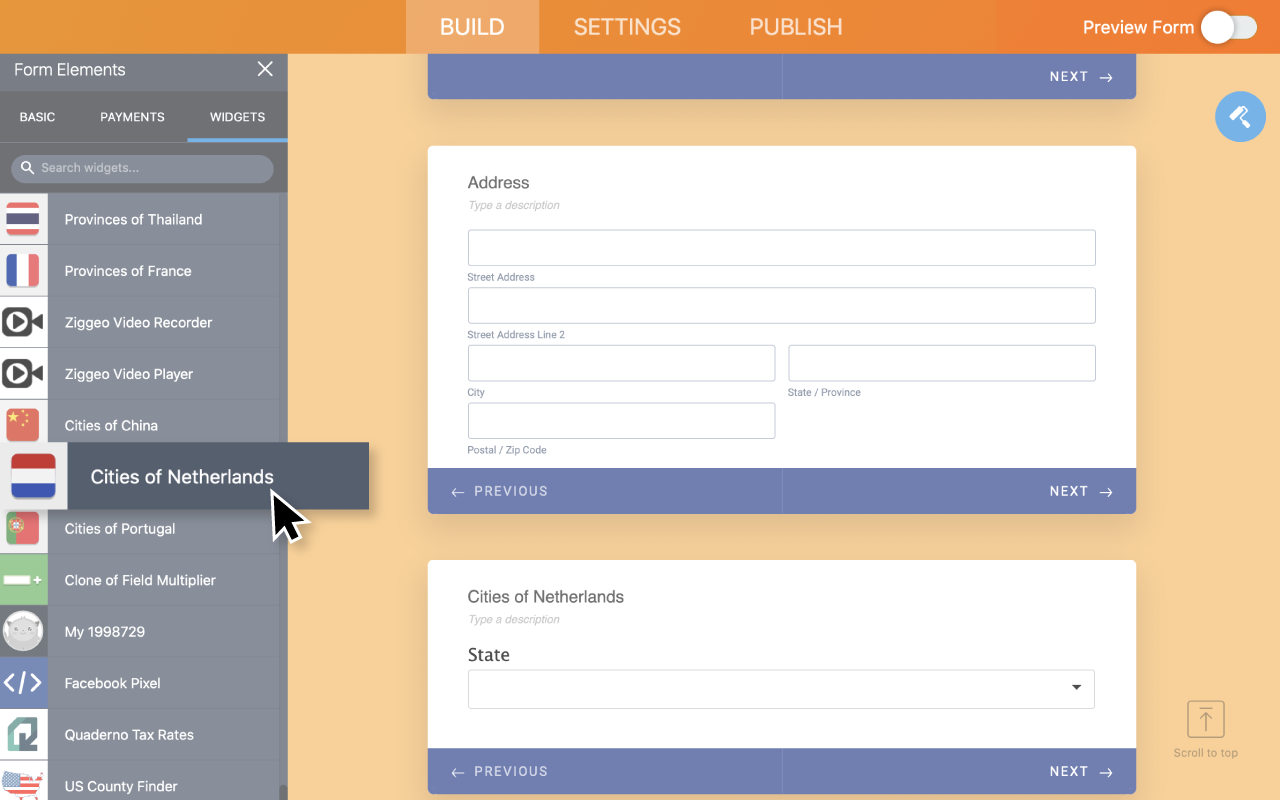
Task: Click the Provinces of France flag icon
Action: pos(22,271)
